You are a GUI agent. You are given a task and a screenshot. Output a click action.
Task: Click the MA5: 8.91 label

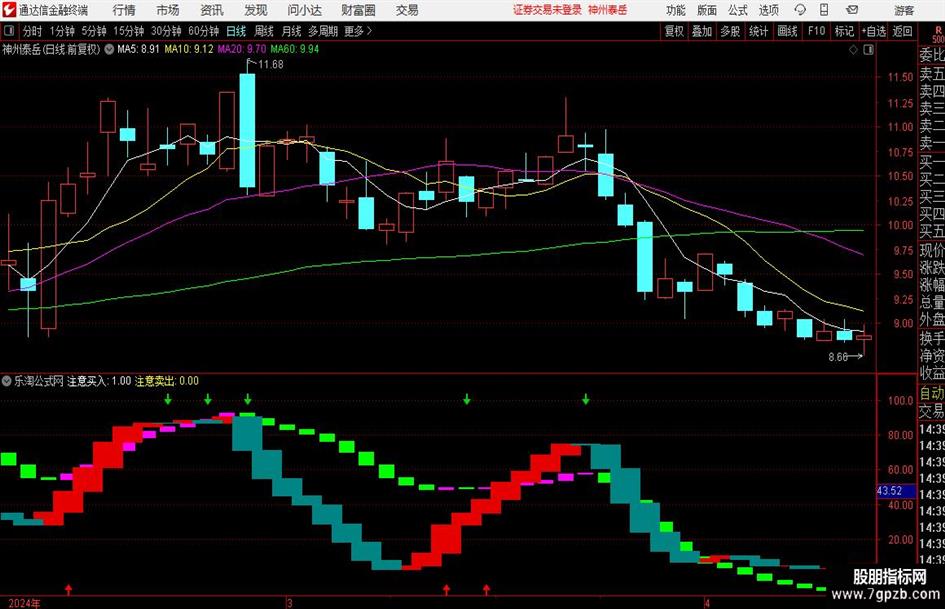click(138, 49)
